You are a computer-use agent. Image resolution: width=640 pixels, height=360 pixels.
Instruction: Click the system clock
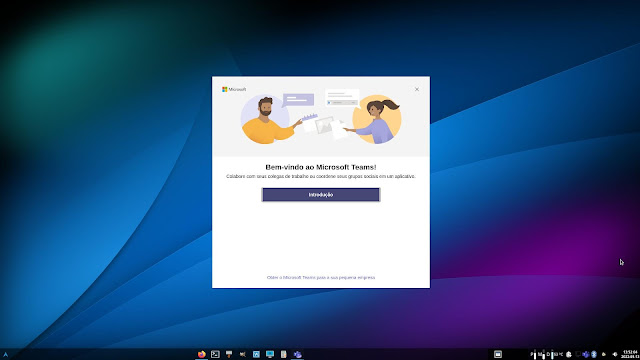point(630,354)
